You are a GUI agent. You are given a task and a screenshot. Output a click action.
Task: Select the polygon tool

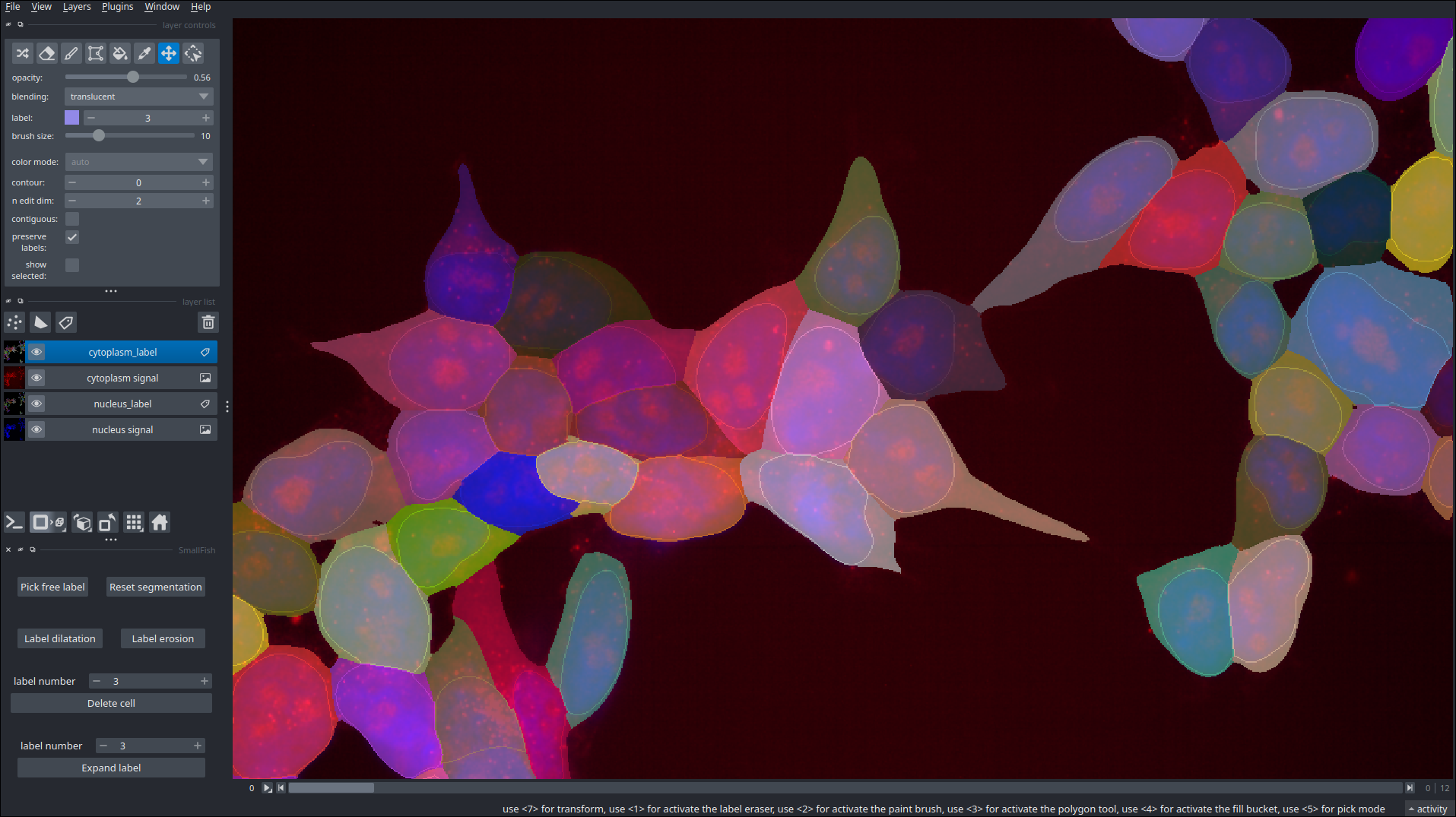pyautogui.click(x=95, y=53)
